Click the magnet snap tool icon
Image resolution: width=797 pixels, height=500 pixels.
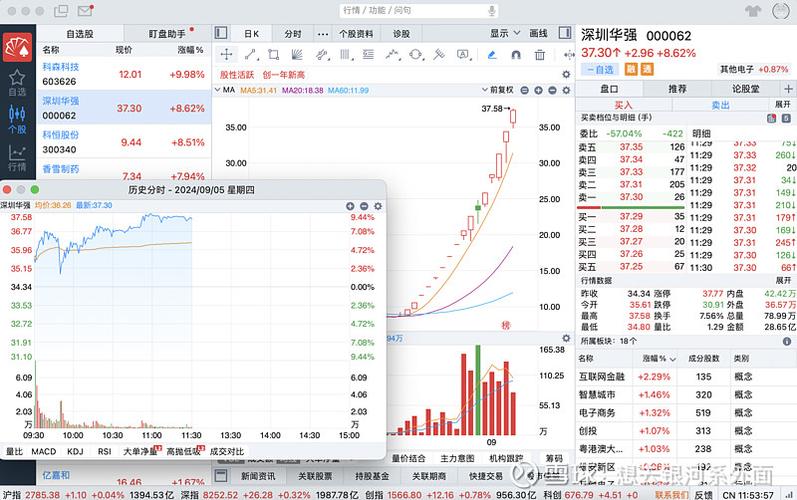(x=516, y=55)
